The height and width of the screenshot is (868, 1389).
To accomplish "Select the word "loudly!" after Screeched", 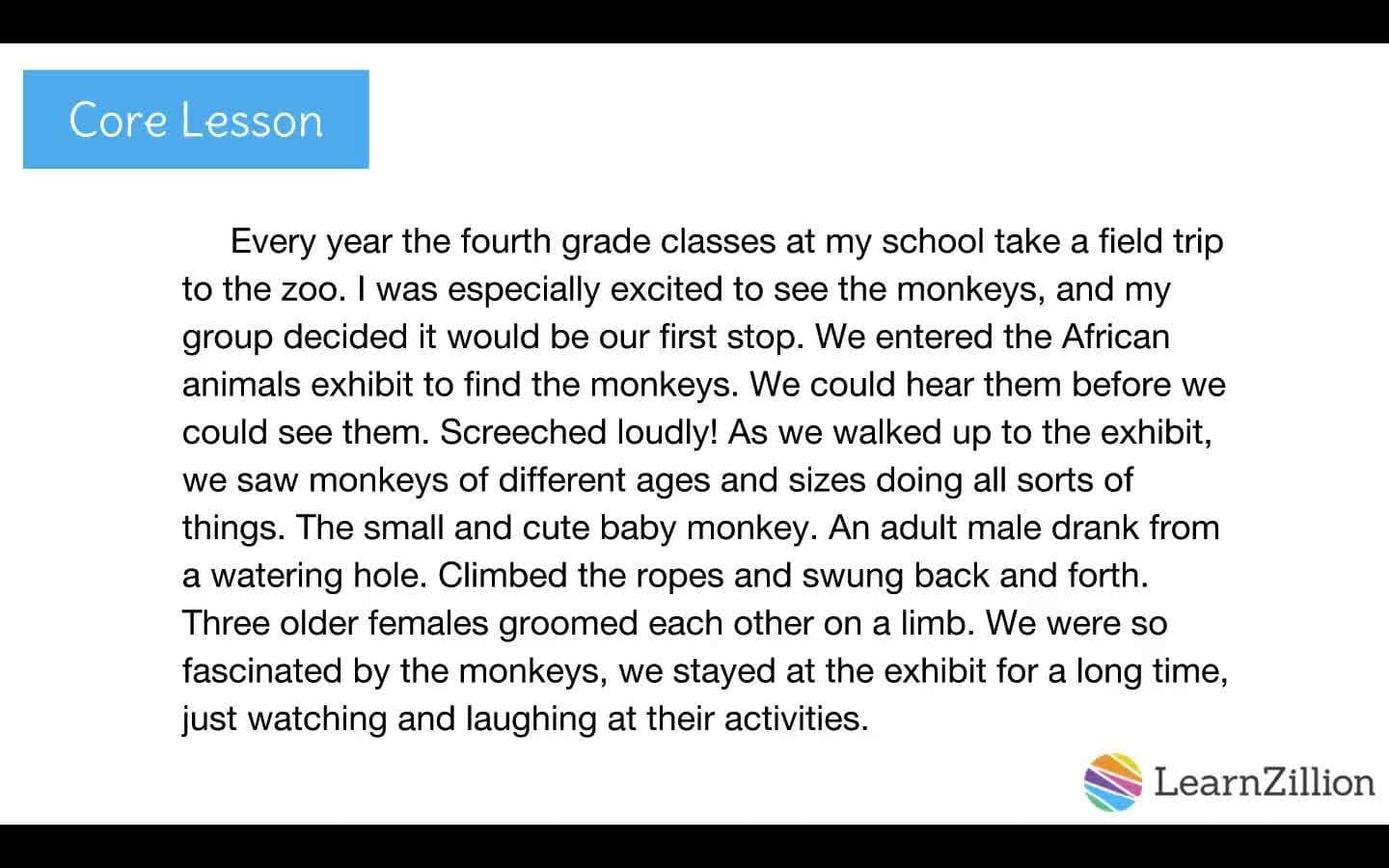I will pyautogui.click(x=667, y=432).
